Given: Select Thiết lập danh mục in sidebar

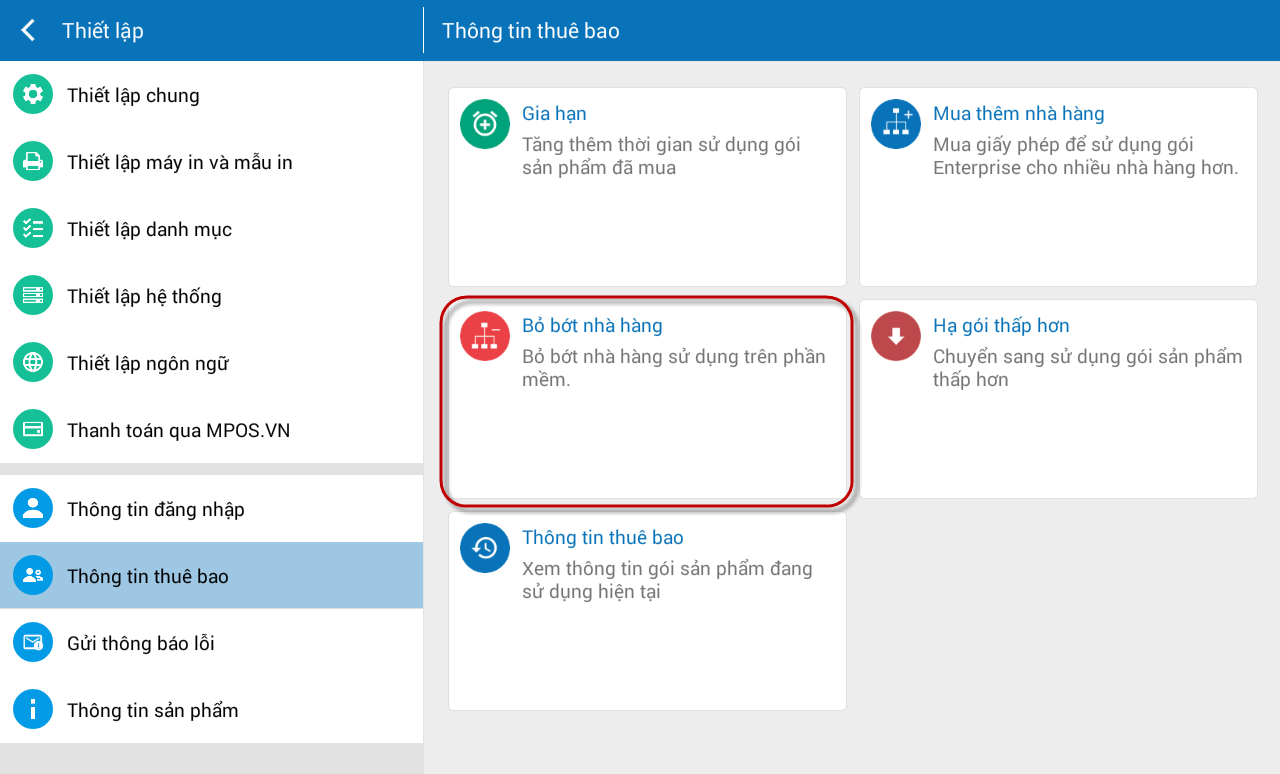Looking at the screenshot, I should (211, 229).
